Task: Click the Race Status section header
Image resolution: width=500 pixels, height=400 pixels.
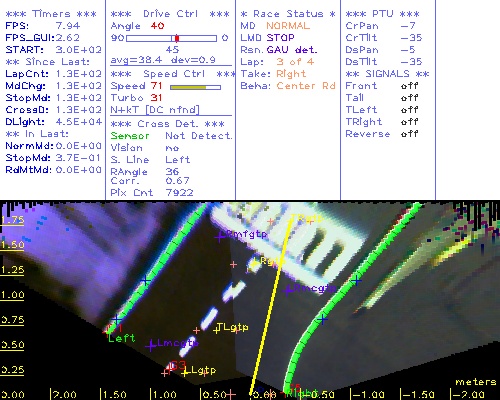Action: (x=288, y=14)
